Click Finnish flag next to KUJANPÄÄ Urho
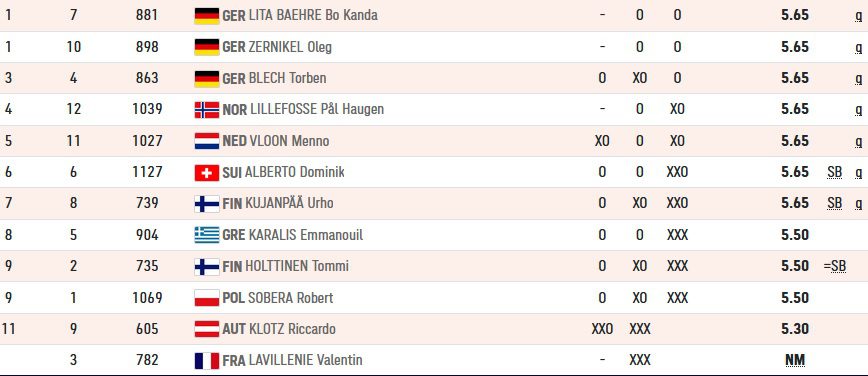 [x=206, y=204]
